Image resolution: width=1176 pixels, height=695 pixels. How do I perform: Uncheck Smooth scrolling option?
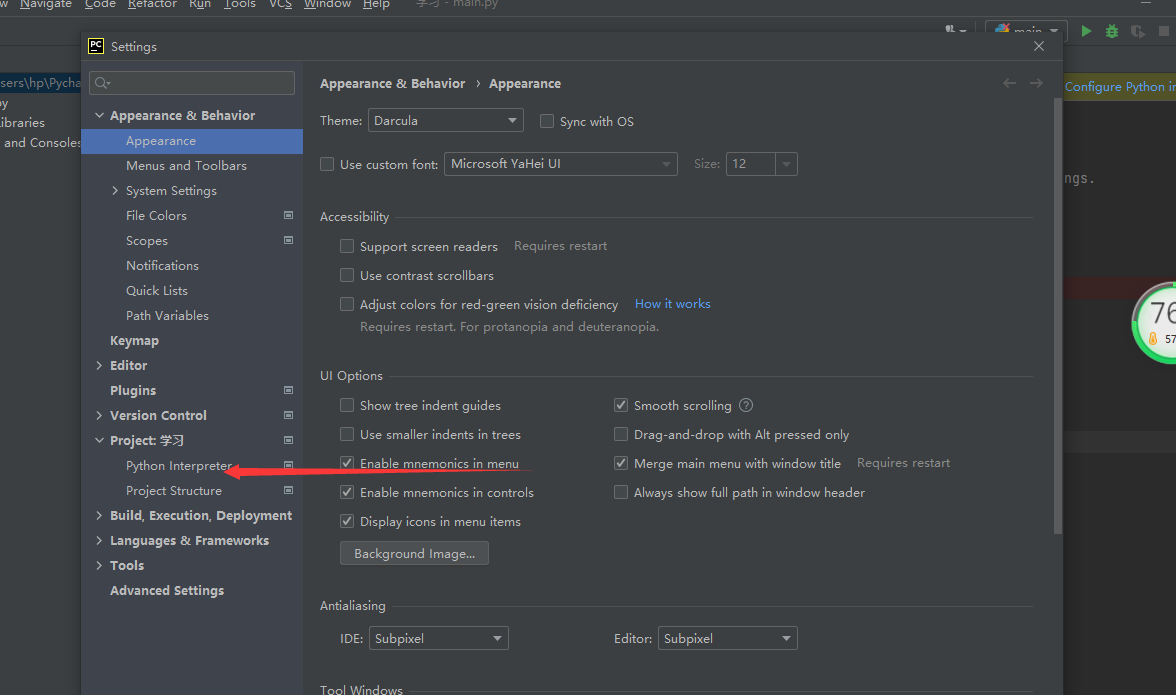pos(621,405)
